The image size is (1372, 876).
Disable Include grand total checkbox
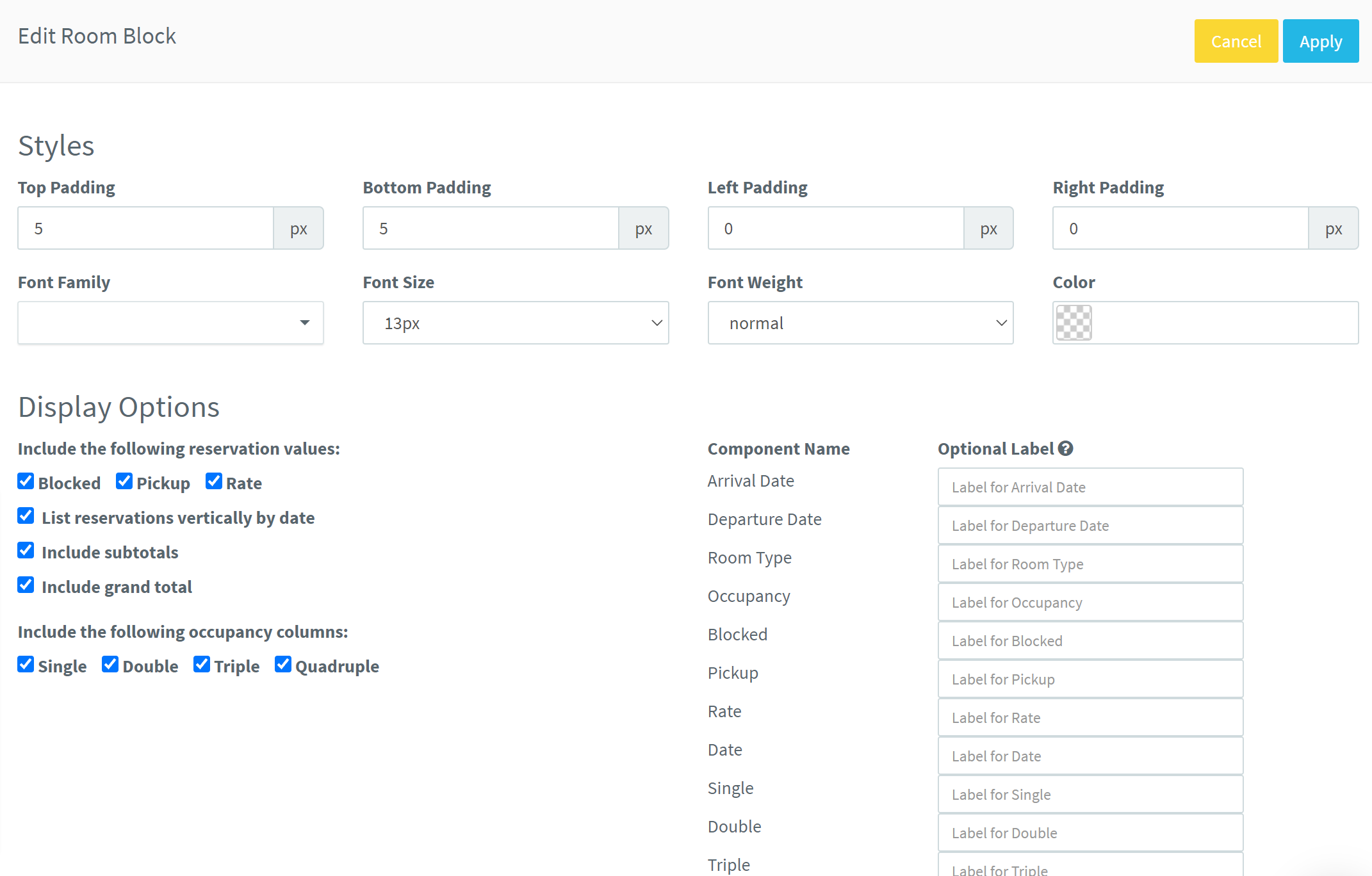click(x=26, y=585)
